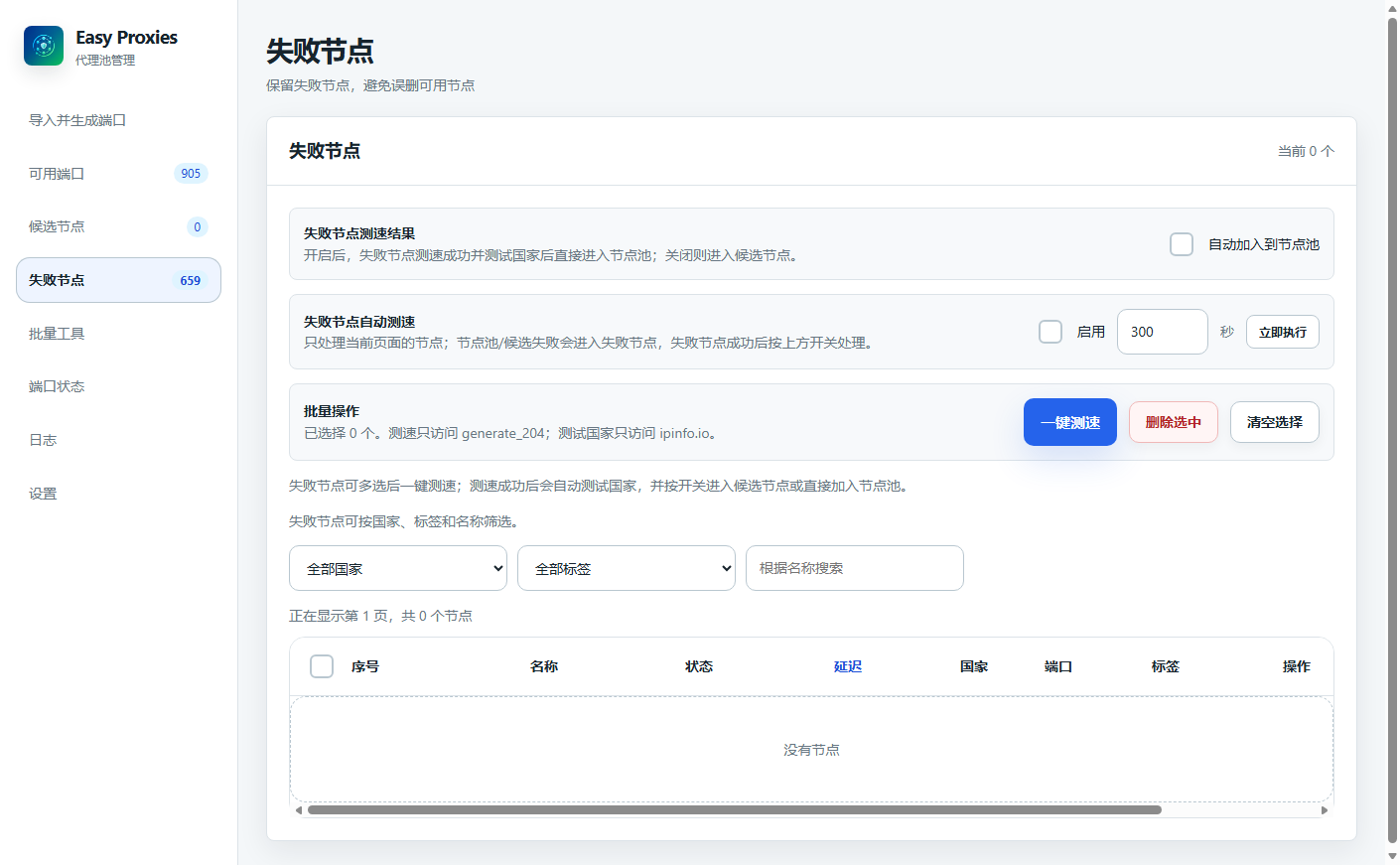Click the 失败节点自动测速 section heading
The width and height of the screenshot is (1400, 865).
click(359, 322)
